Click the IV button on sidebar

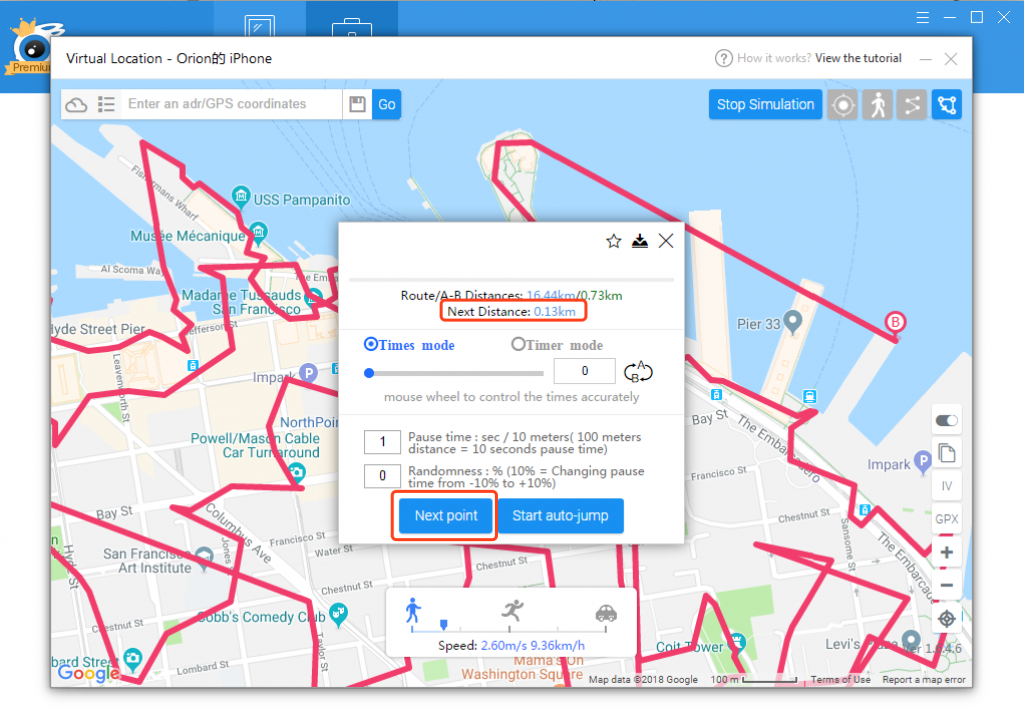947,486
